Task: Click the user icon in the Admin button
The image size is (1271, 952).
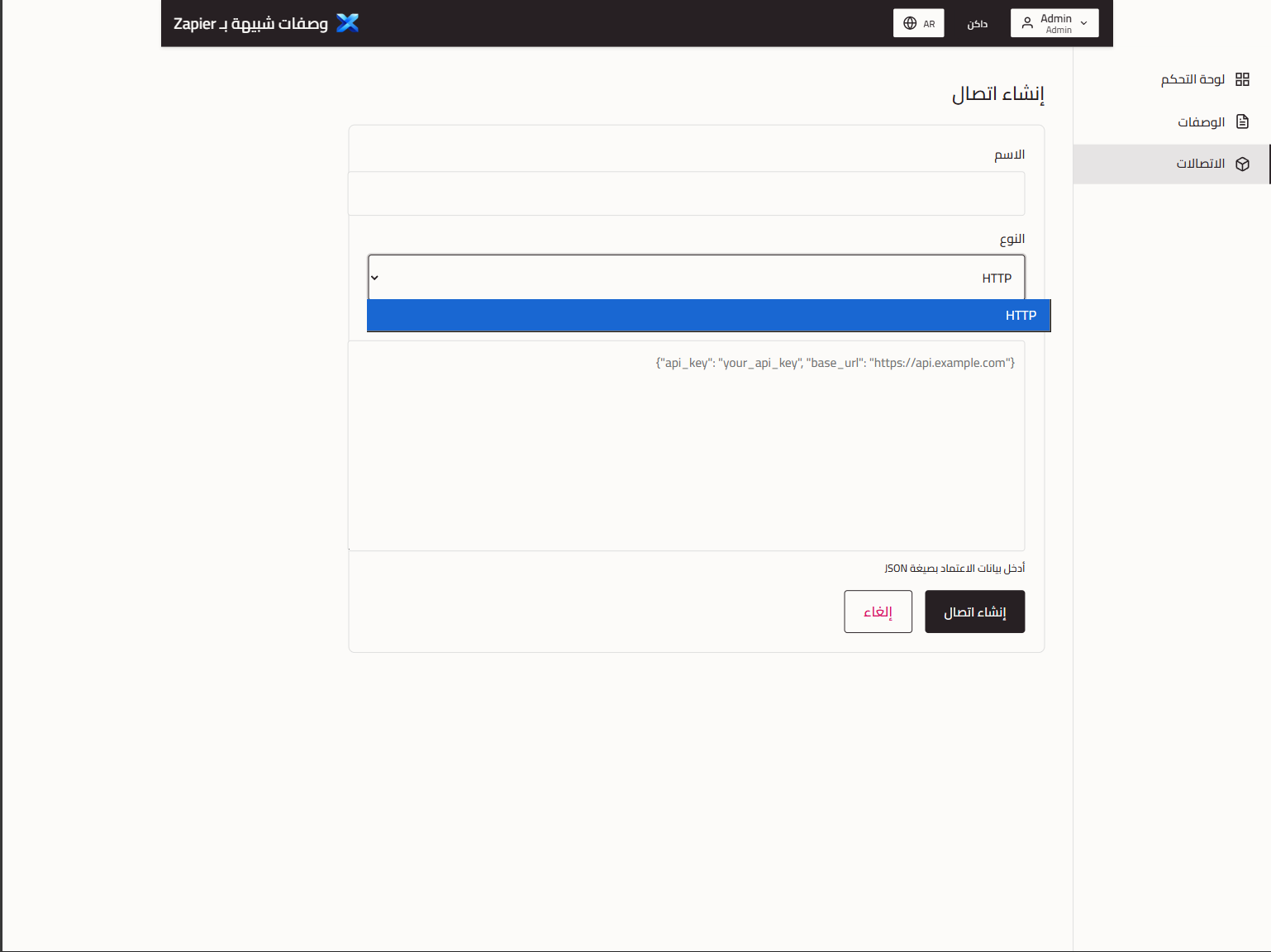Action: coord(1027,21)
